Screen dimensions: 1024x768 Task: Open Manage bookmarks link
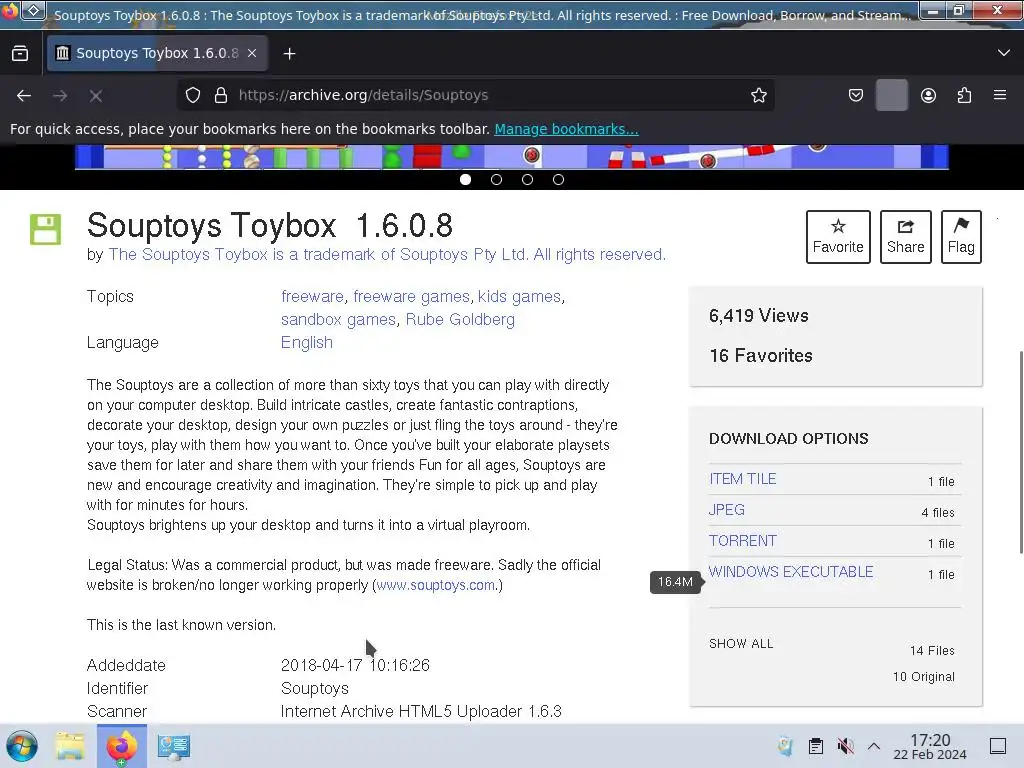pyautogui.click(x=566, y=129)
